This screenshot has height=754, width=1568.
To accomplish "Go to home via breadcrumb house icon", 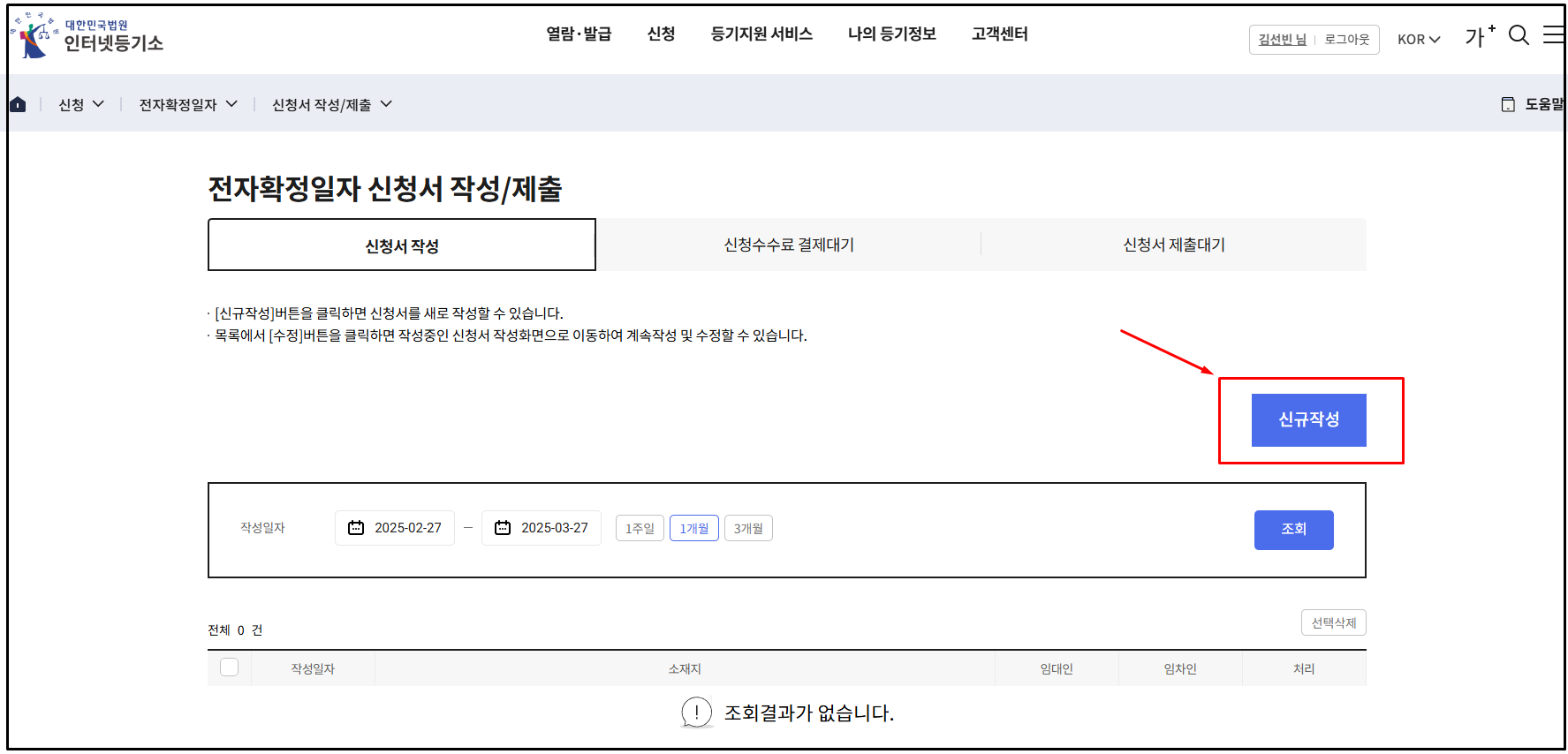I will click(x=18, y=104).
